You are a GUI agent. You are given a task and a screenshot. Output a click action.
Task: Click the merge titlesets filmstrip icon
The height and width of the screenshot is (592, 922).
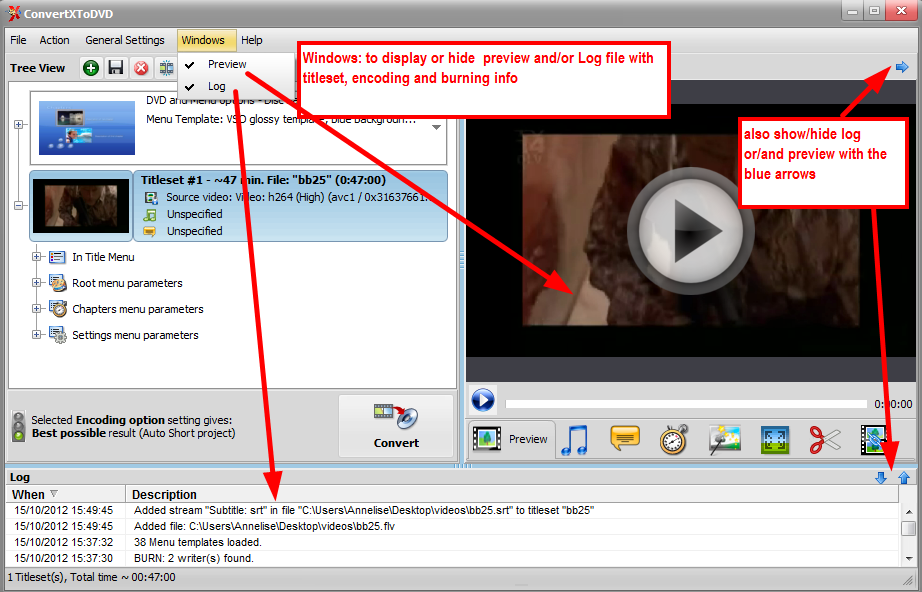[166, 68]
